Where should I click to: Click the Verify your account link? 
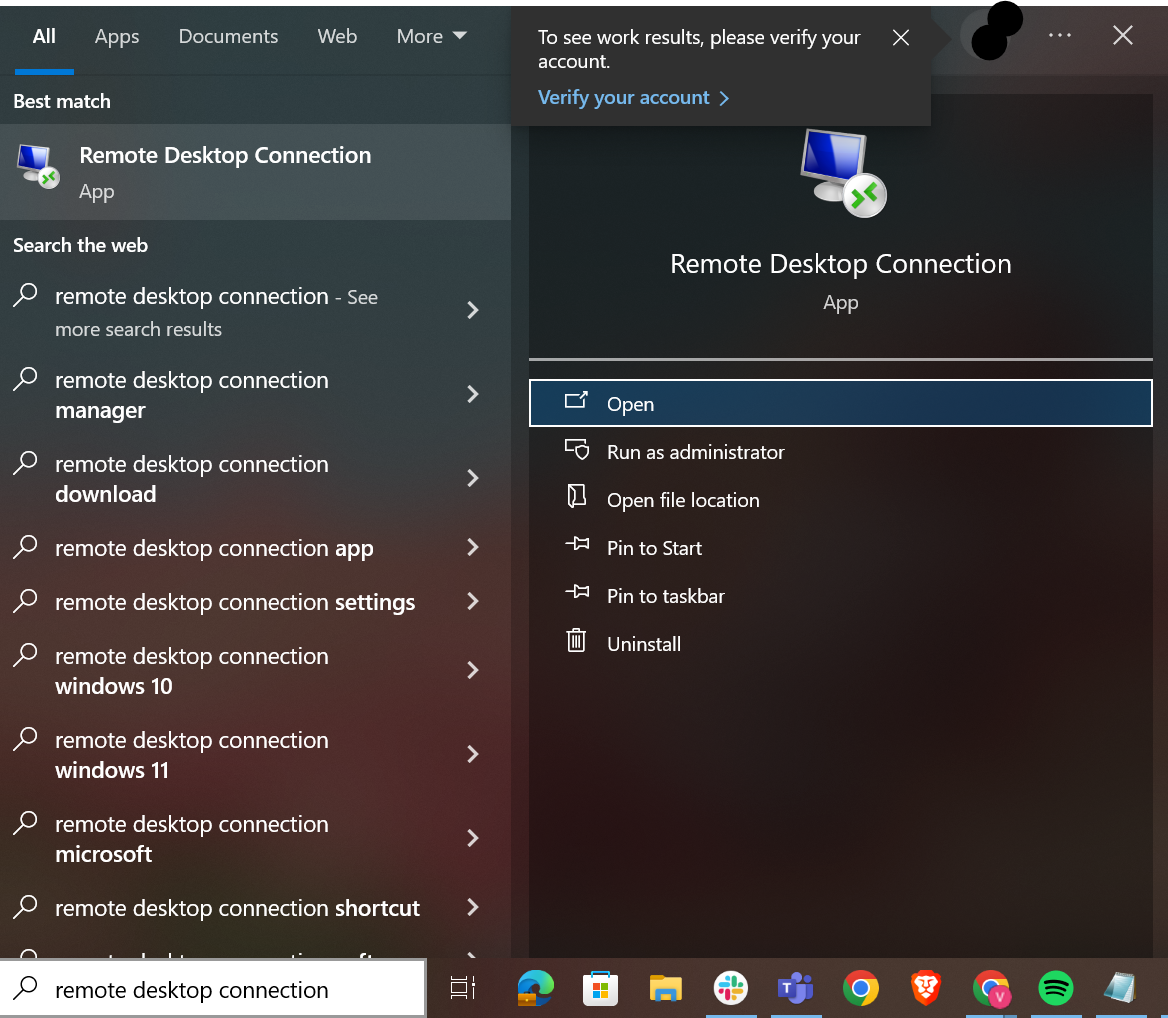(624, 97)
